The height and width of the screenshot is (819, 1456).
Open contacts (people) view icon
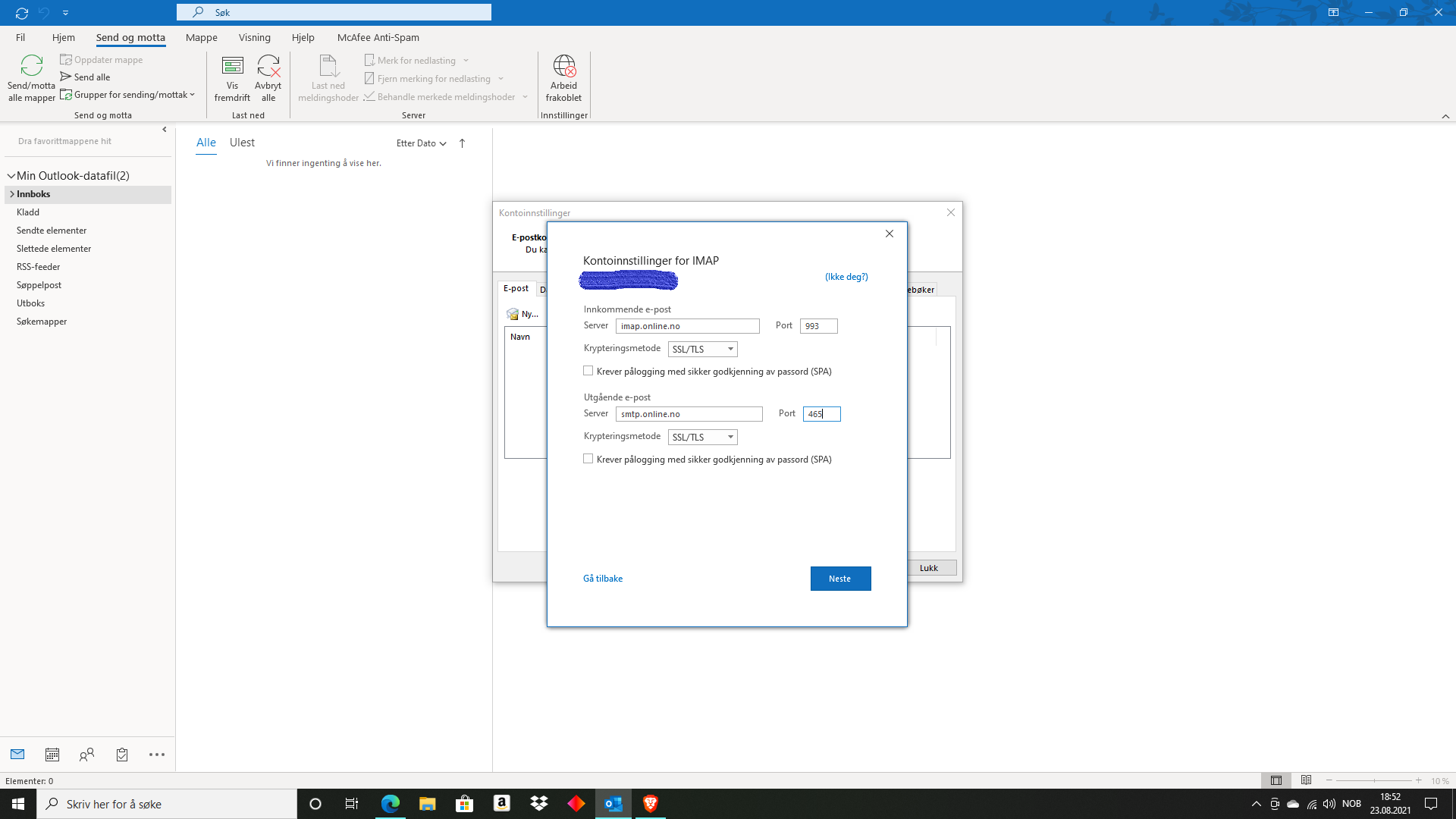(x=86, y=755)
